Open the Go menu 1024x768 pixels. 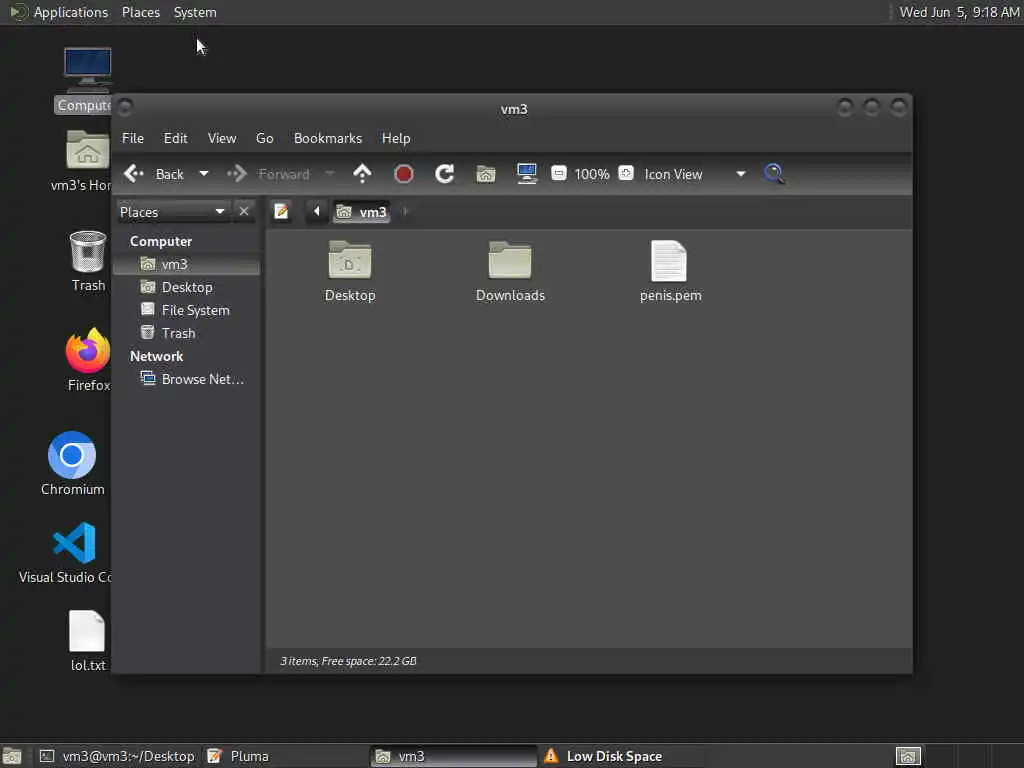(264, 138)
